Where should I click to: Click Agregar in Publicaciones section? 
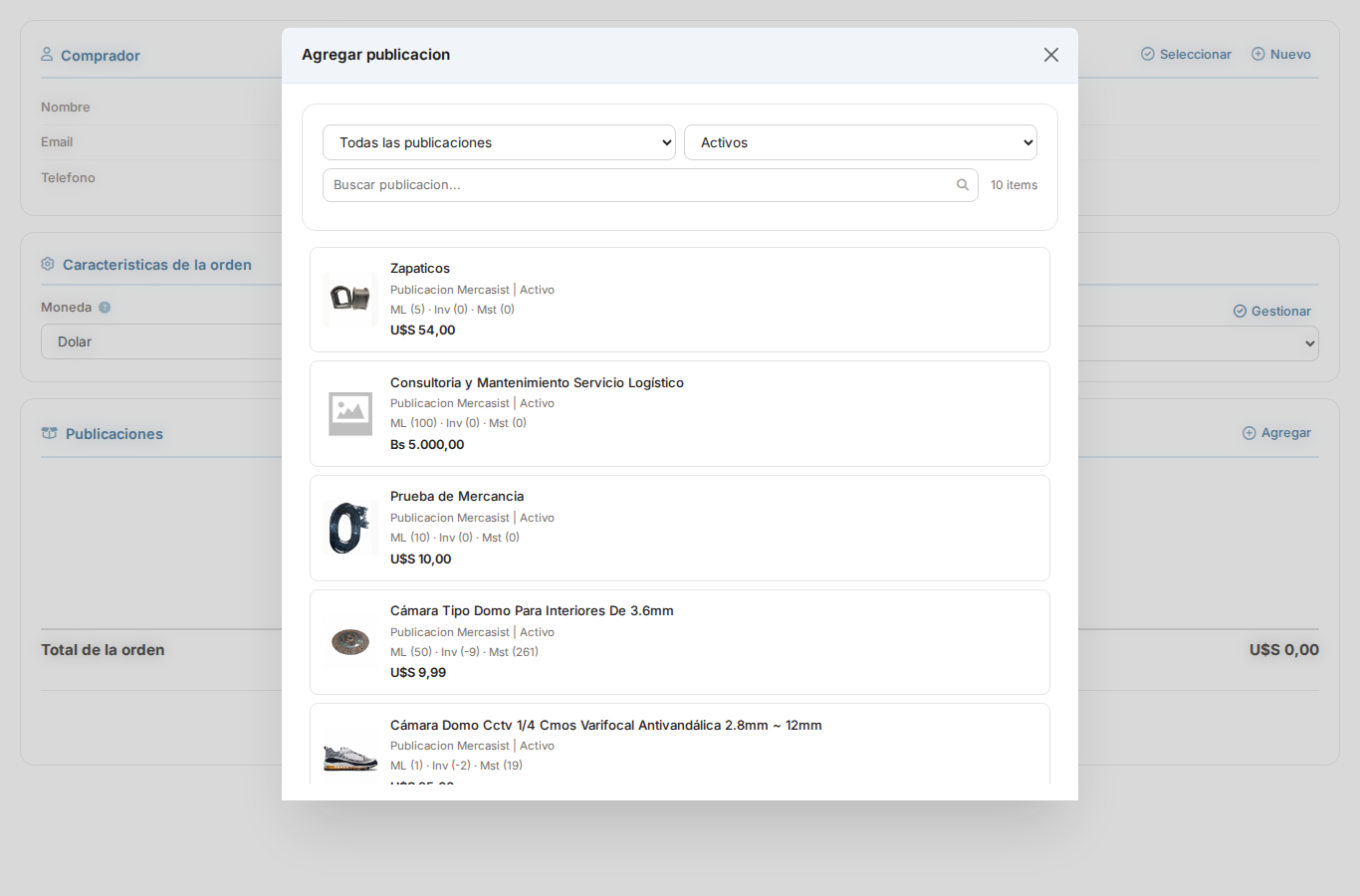pyautogui.click(x=1276, y=433)
